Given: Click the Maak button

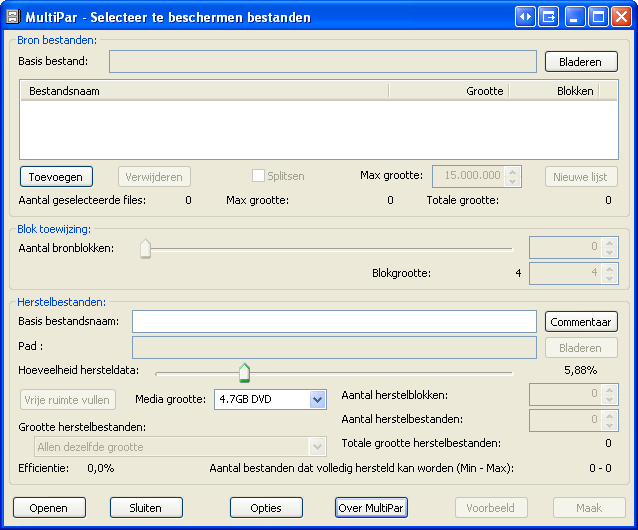Looking at the screenshot, I should 589,508.
